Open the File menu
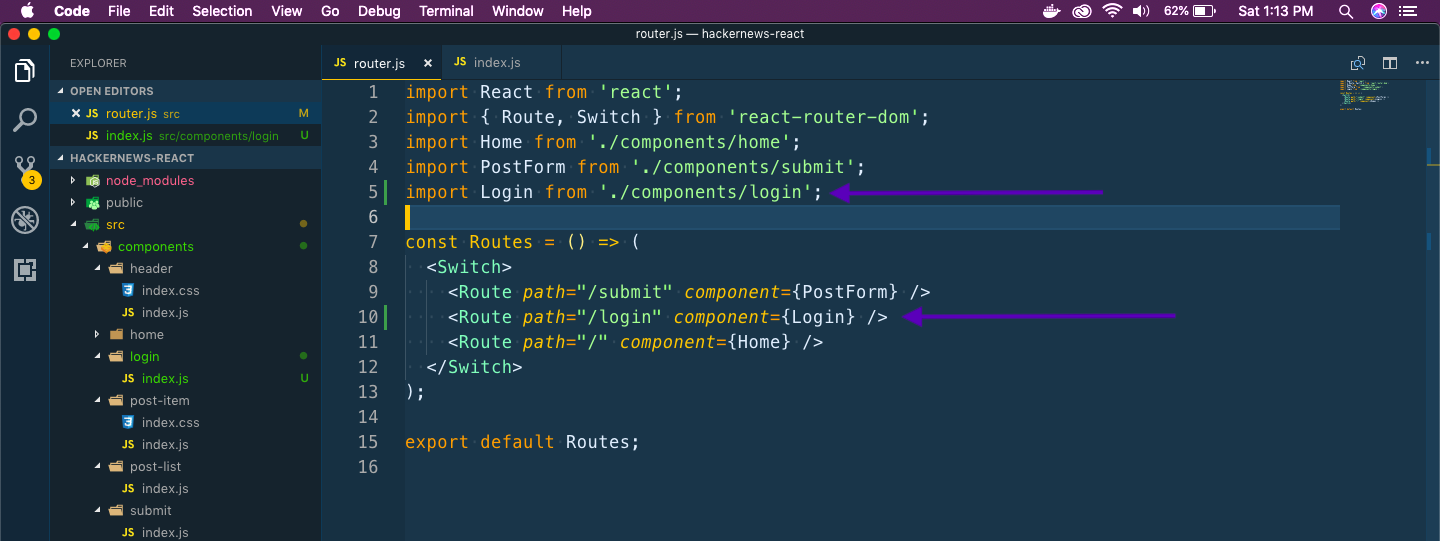Viewport: 1440px width, 541px height. point(119,11)
